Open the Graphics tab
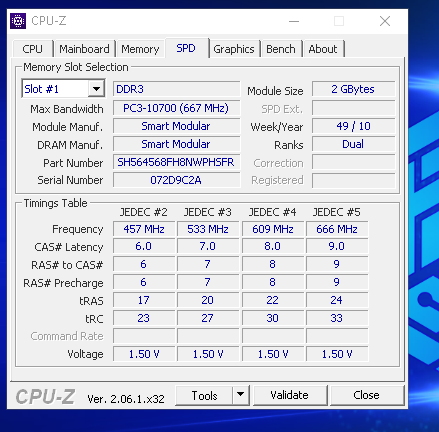Viewport: 439px width, 432px height. coord(234,49)
